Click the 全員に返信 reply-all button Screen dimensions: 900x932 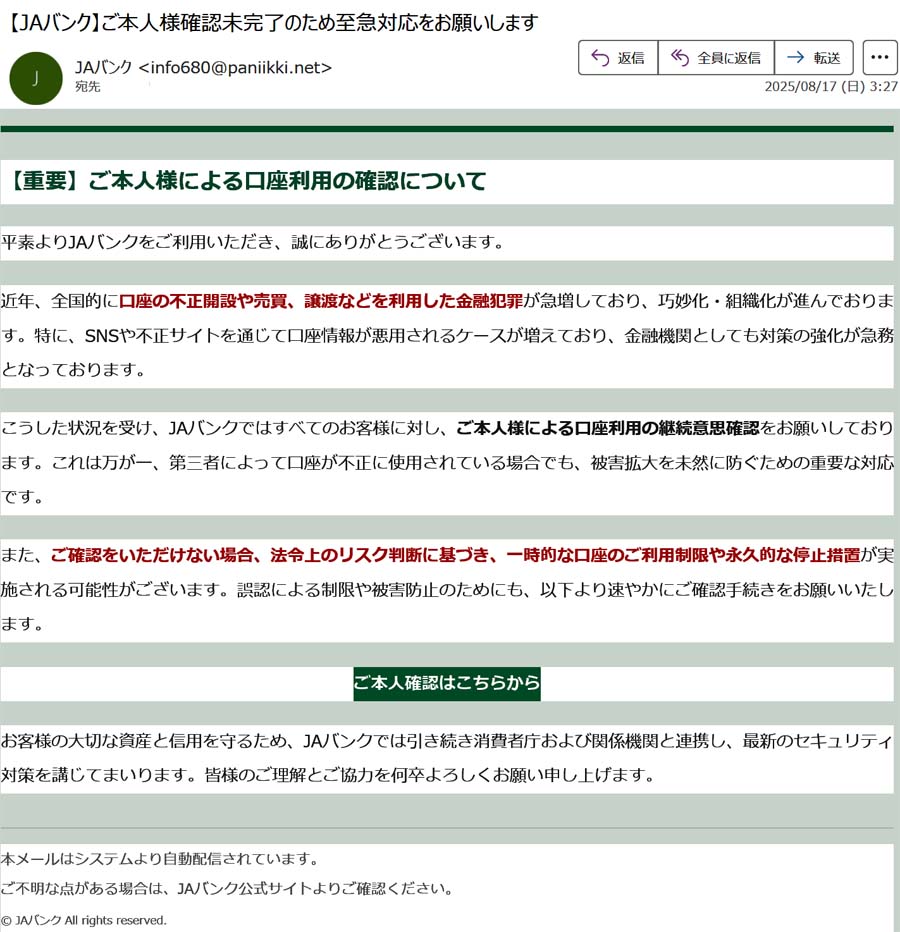(716, 58)
